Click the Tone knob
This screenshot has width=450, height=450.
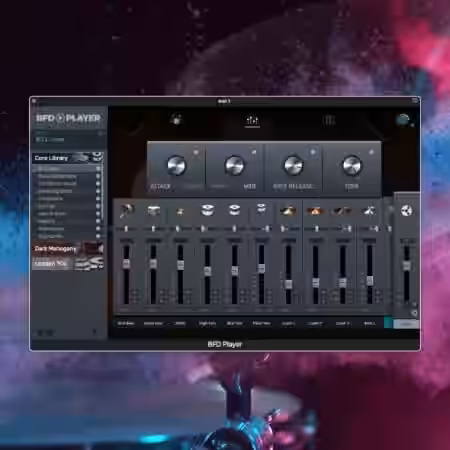pyautogui.click(x=352, y=165)
